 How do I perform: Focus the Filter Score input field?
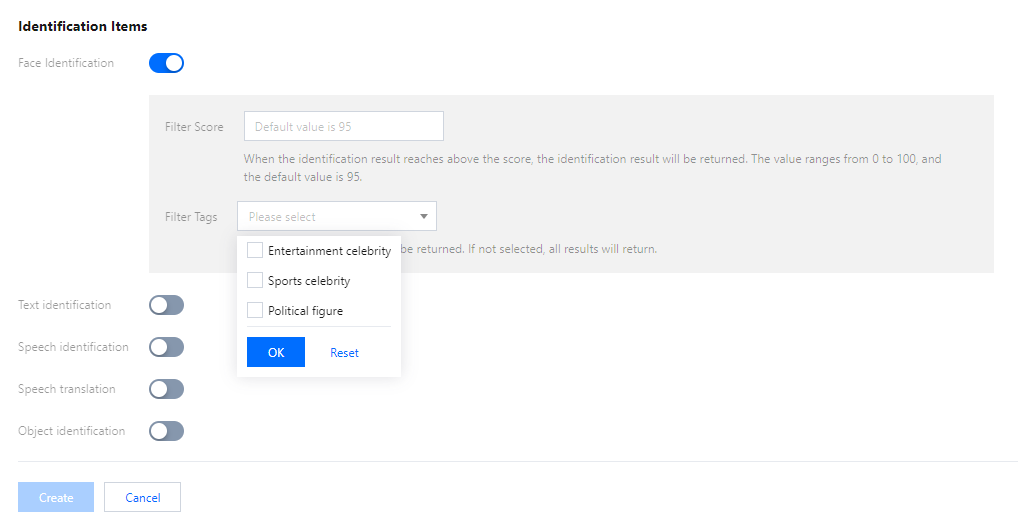tap(343, 127)
